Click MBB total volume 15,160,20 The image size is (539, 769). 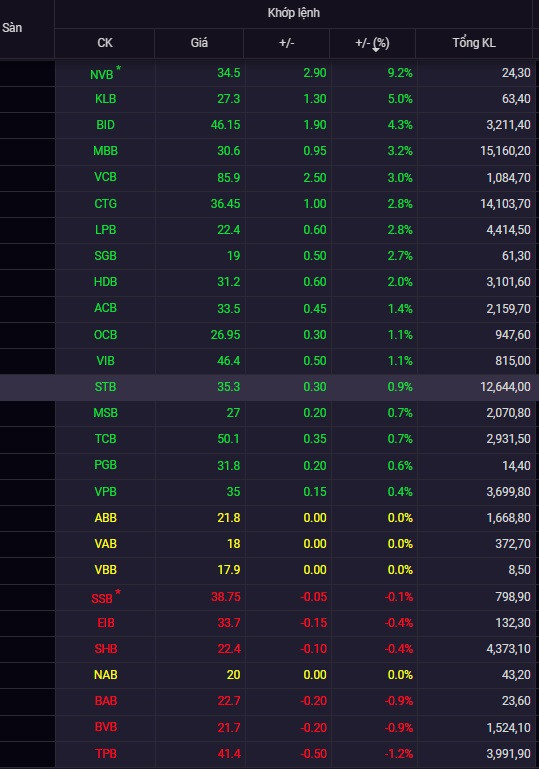coord(505,151)
